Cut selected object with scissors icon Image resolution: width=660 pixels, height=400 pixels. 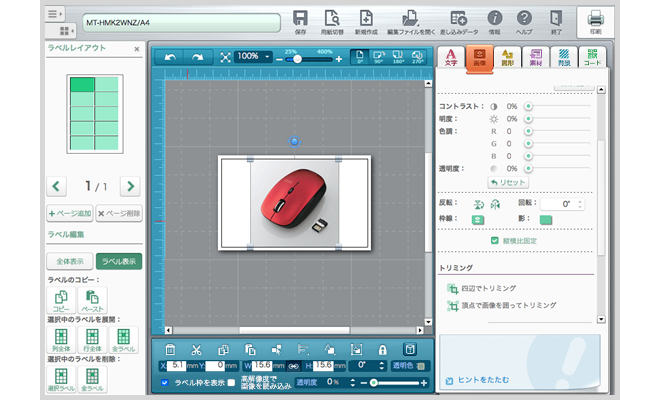click(196, 349)
